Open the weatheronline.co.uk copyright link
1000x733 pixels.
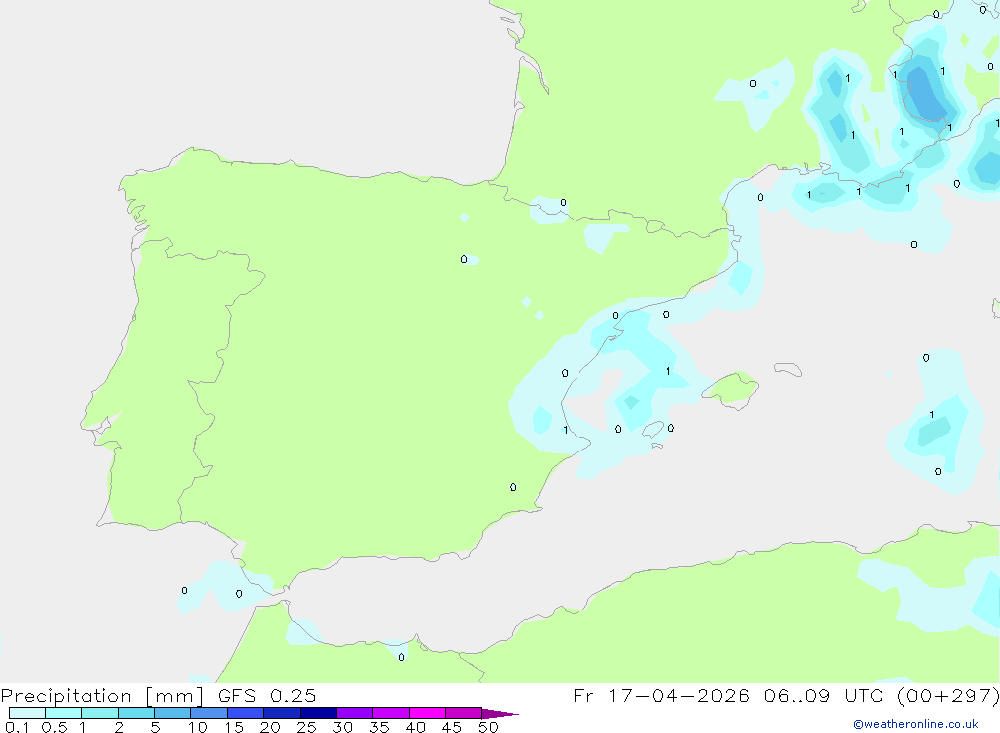point(916,724)
